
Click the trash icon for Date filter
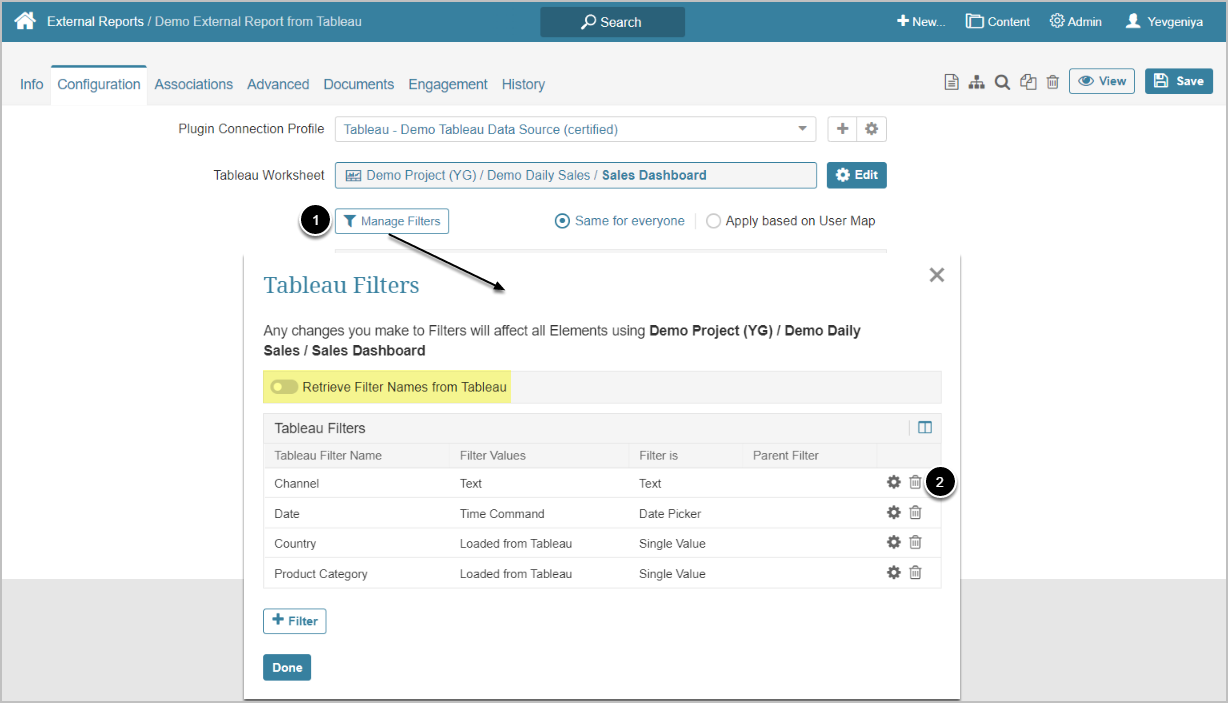pyautogui.click(x=915, y=513)
